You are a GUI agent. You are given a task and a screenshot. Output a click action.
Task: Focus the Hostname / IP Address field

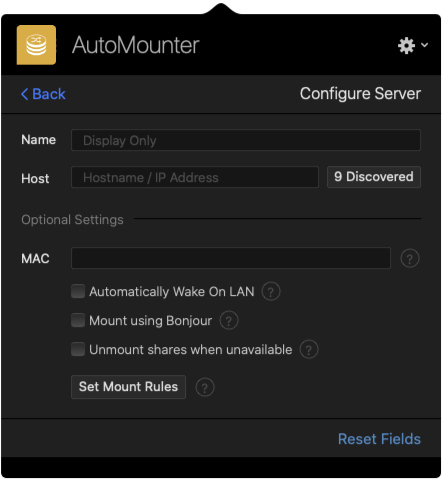point(195,177)
